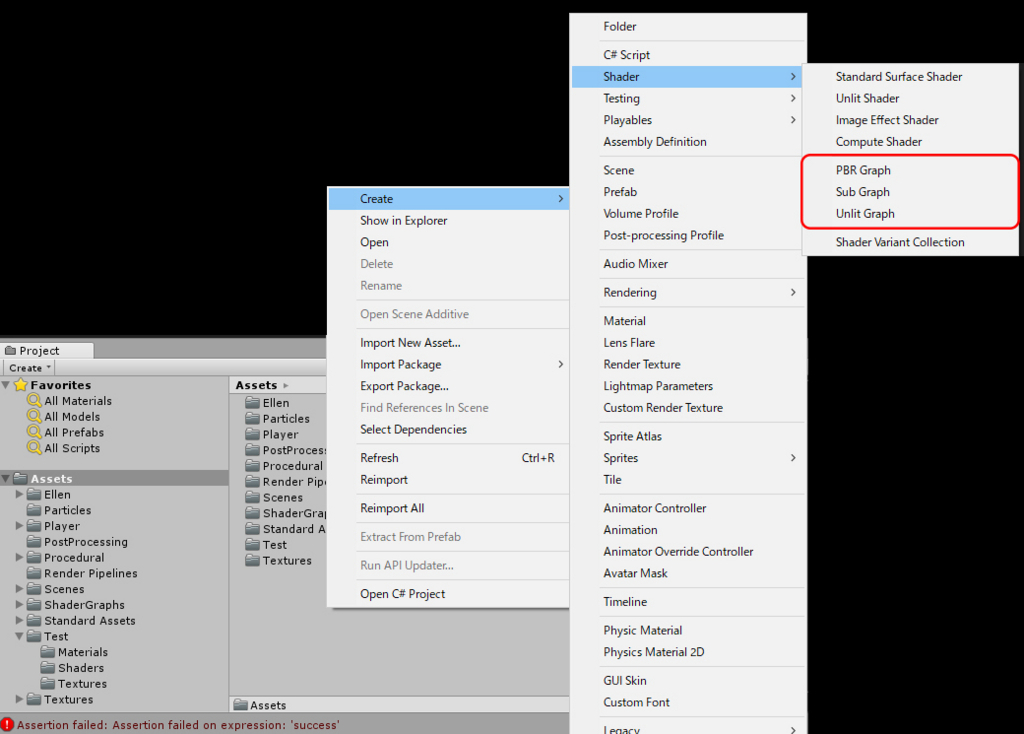Click Open C# Project
Image resolution: width=1024 pixels, height=734 pixels.
point(449,594)
